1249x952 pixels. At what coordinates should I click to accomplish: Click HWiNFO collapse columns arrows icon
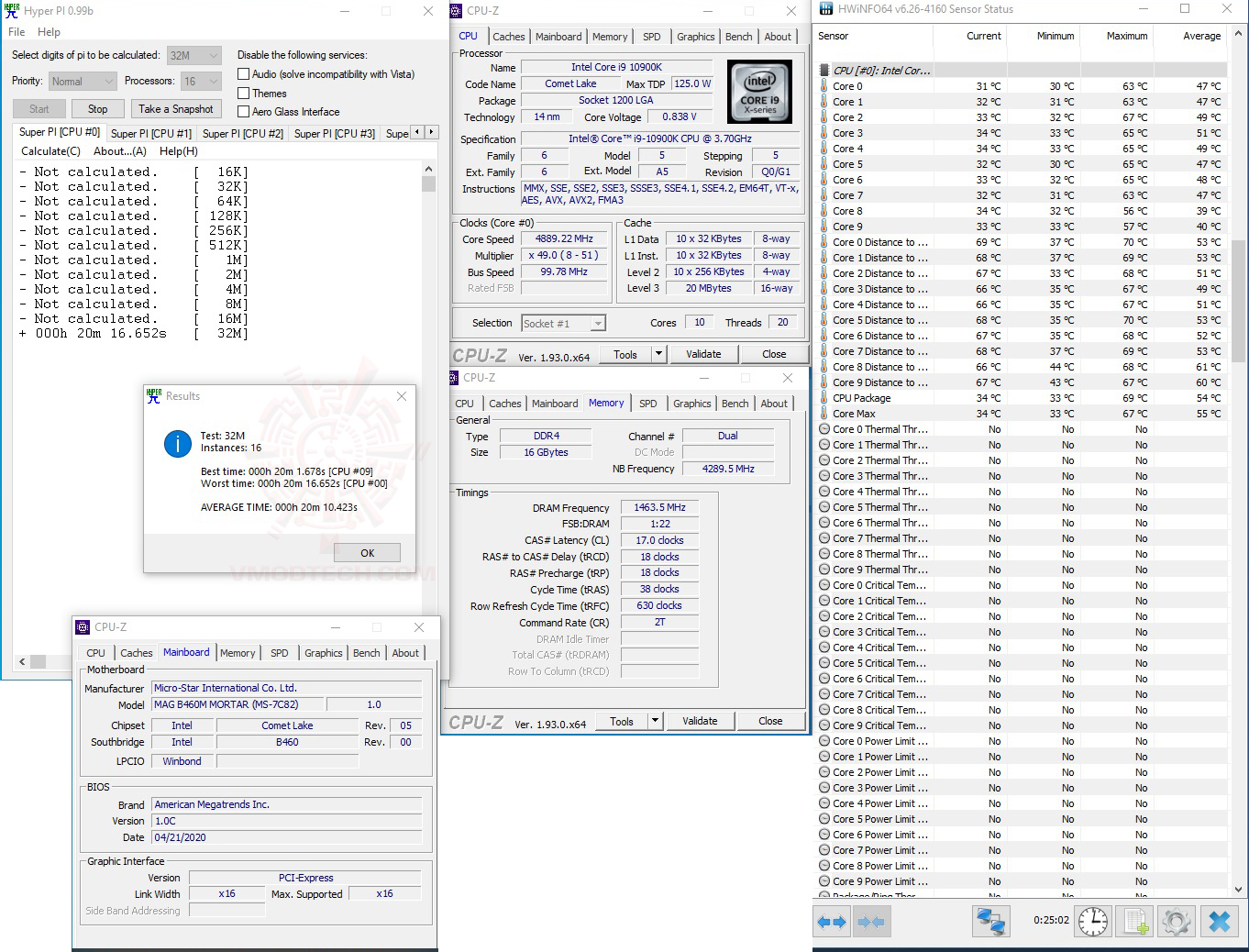click(870, 922)
